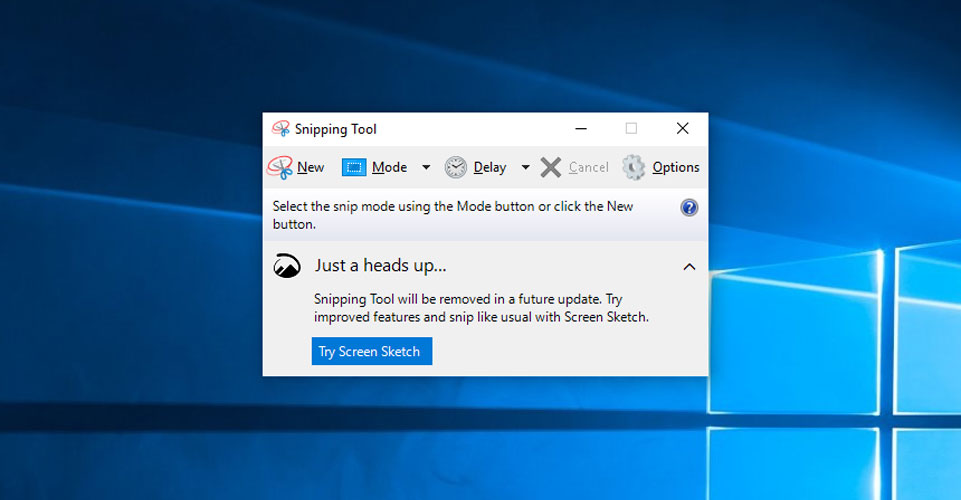Click the "Snipping Tool will be removed" notice text

pyautogui.click(x=481, y=308)
